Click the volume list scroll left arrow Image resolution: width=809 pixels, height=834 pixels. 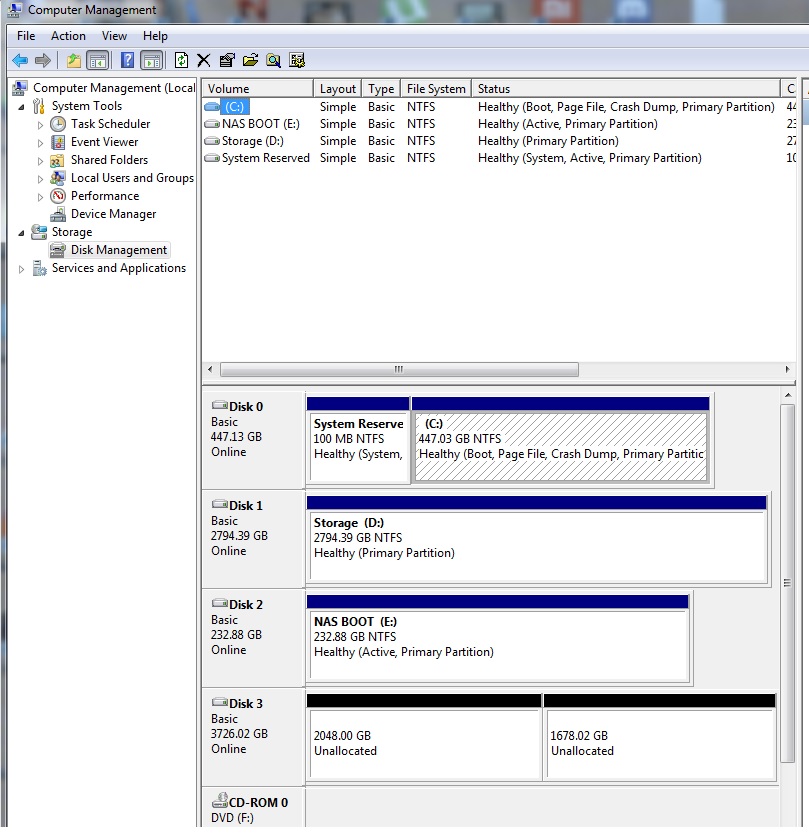(x=210, y=369)
